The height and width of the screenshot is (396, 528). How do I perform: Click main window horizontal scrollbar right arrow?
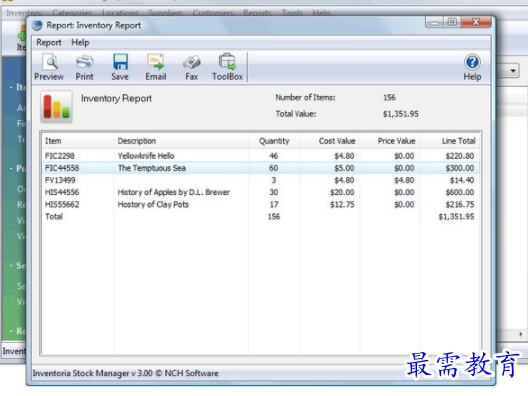point(521,334)
